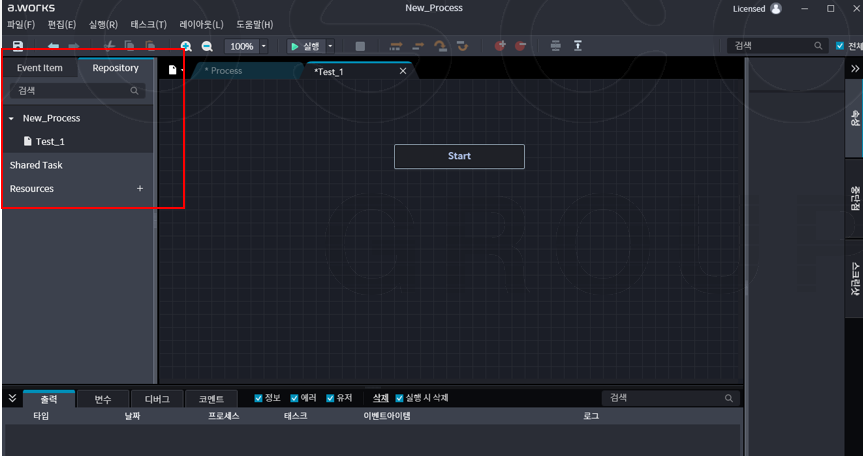The height and width of the screenshot is (456, 863).
Task: Click the new document icon beside the tabs
Action: [172, 70]
